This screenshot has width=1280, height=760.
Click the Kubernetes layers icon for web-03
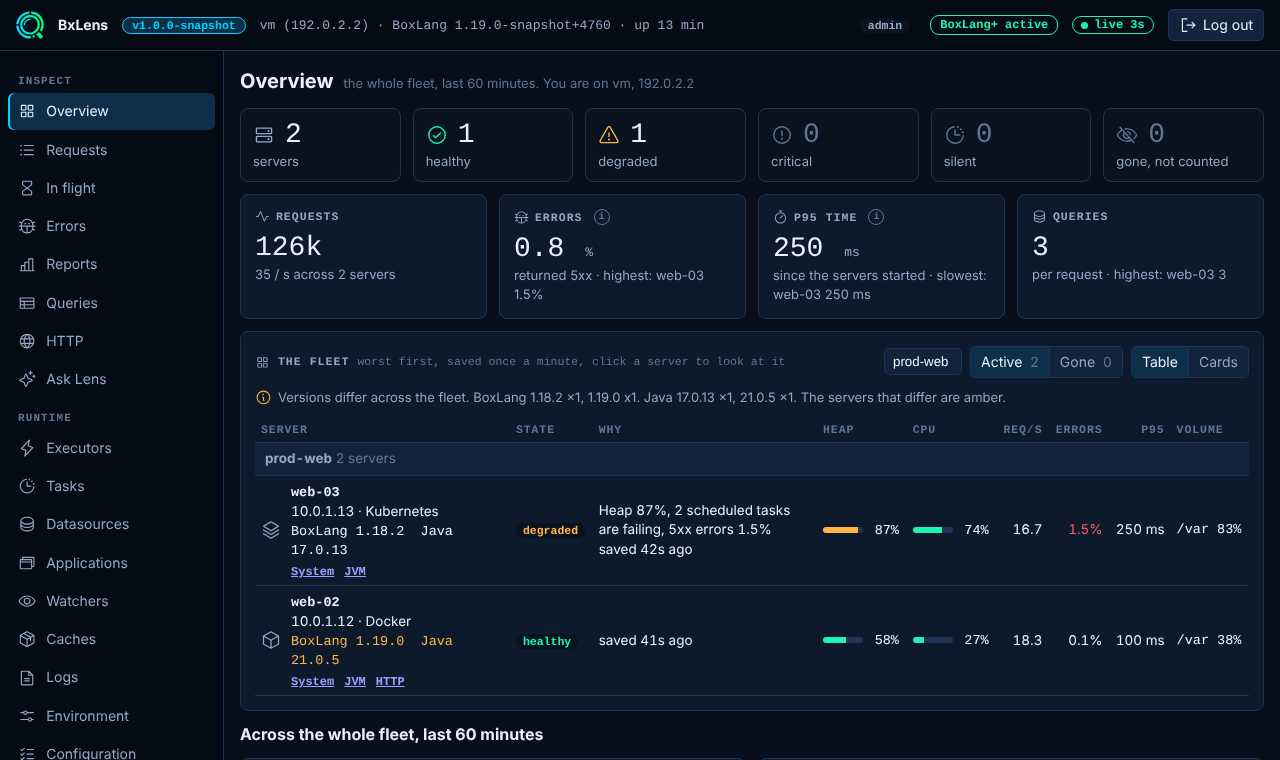pyautogui.click(x=271, y=530)
